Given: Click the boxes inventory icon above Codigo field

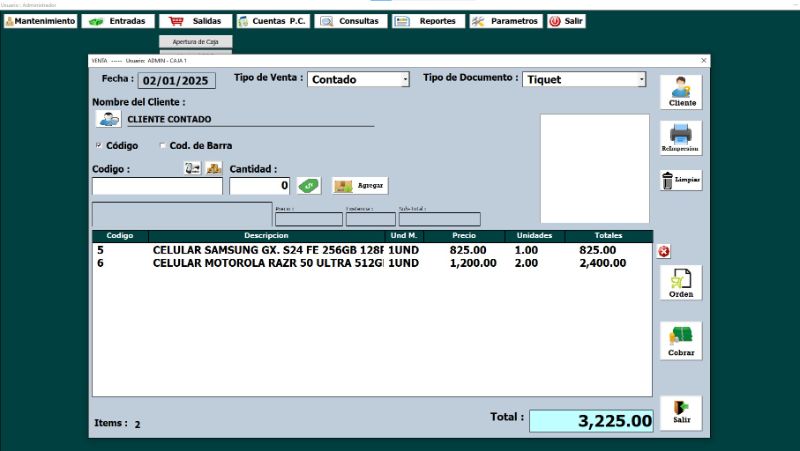Looking at the screenshot, I should pyautogui.click(x=214, y=168).
